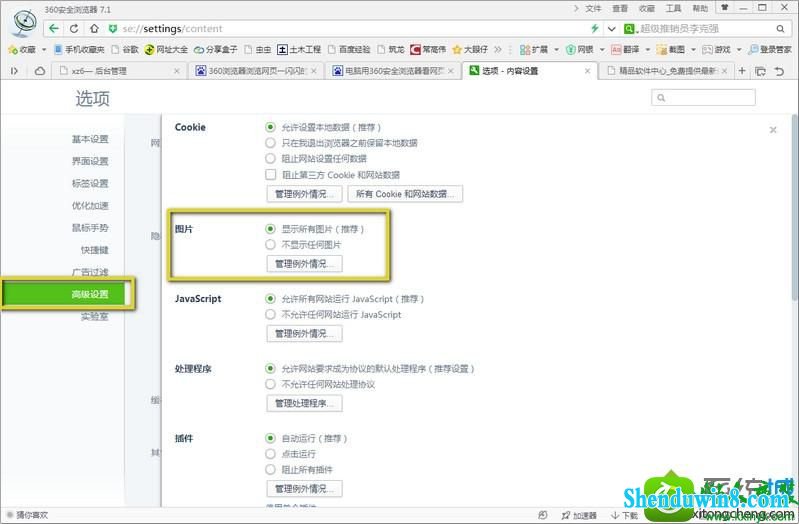Open the address bar history dropdown arrow

tap(611, 29)
